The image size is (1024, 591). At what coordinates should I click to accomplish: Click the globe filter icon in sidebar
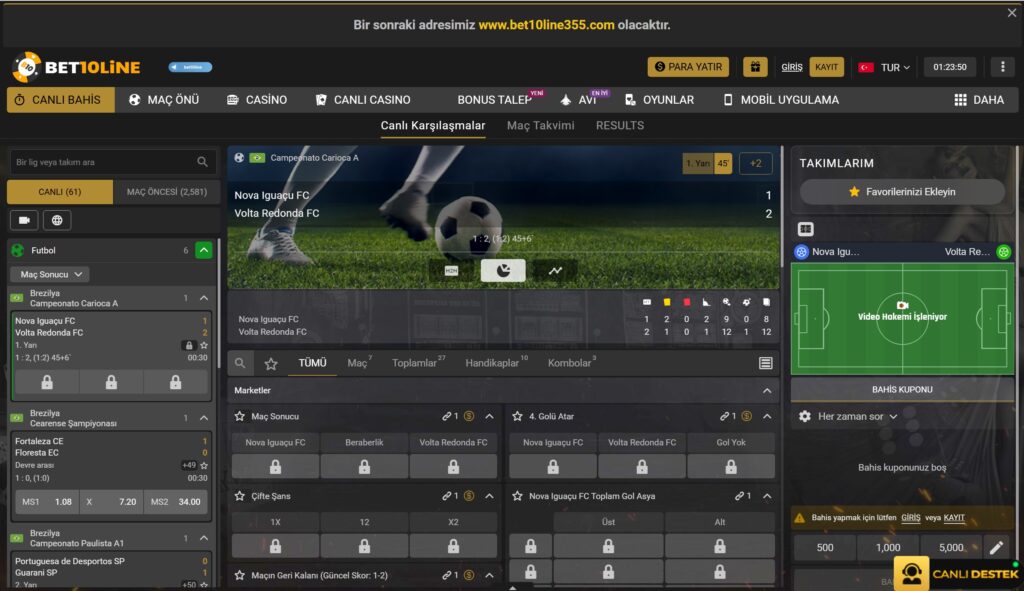click(57, 220)
